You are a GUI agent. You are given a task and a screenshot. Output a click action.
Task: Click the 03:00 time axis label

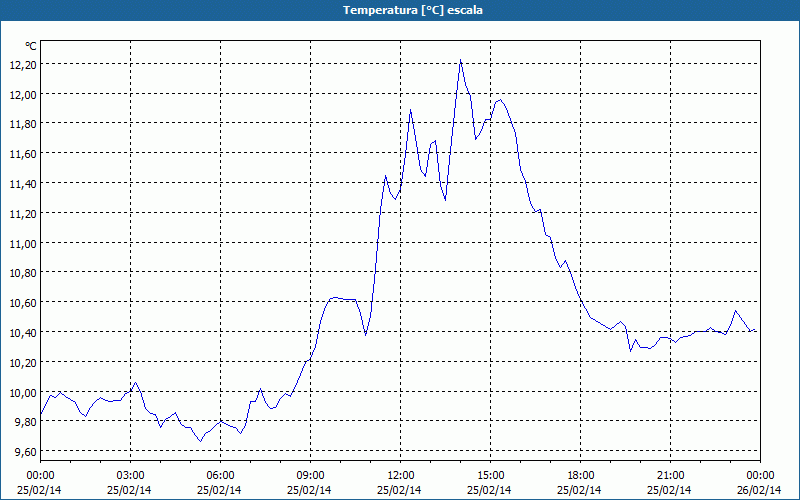click(x=130, y=476)
